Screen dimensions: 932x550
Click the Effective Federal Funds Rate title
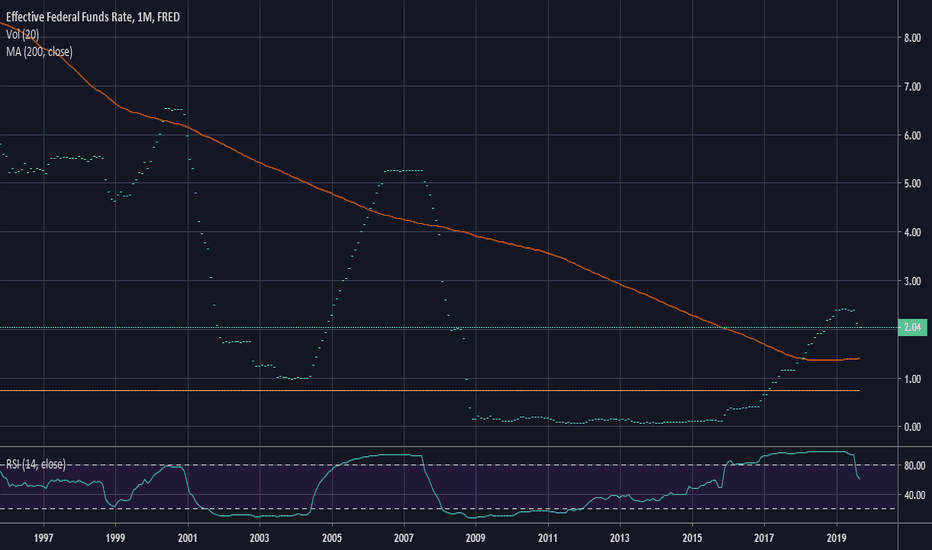[93, 17]
